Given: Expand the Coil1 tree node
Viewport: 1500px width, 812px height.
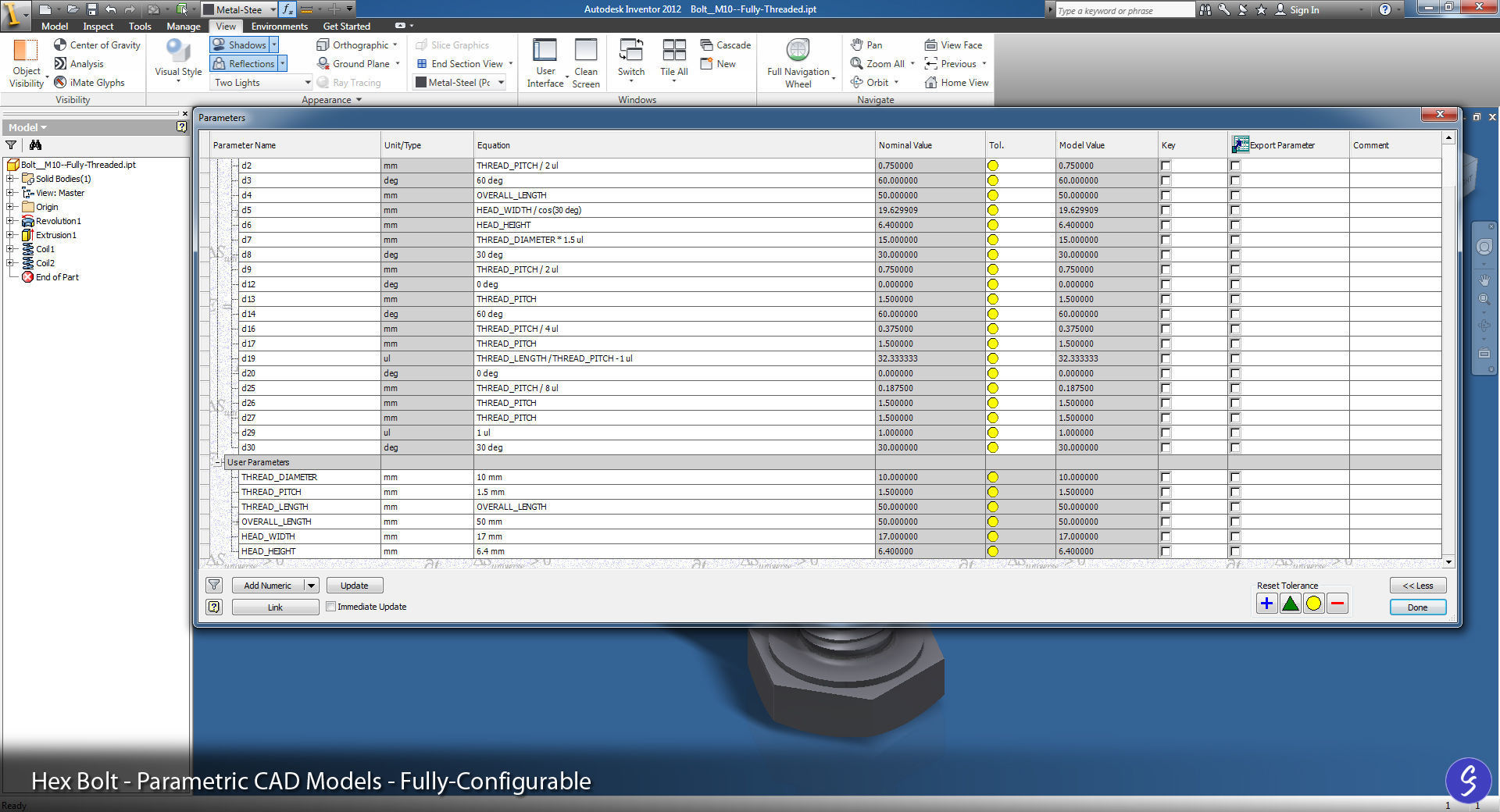Looking at the screenshot, I should click(x=10, y=249).
